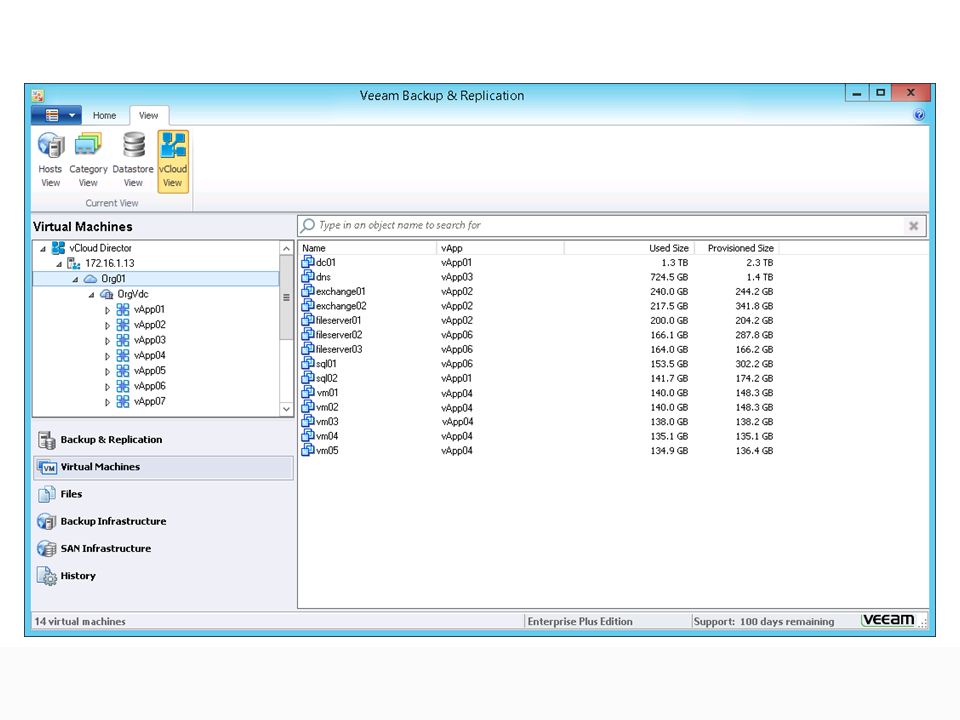Screen dimensions: 960x720
Task: Select the OrgVdc icon in the tree
Action: click(x=107, y=294)
